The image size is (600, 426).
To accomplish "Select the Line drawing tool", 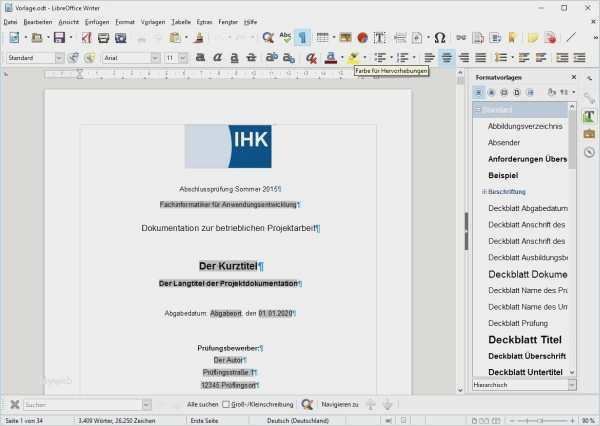I will pyautogui.click(x=571, y=38).
